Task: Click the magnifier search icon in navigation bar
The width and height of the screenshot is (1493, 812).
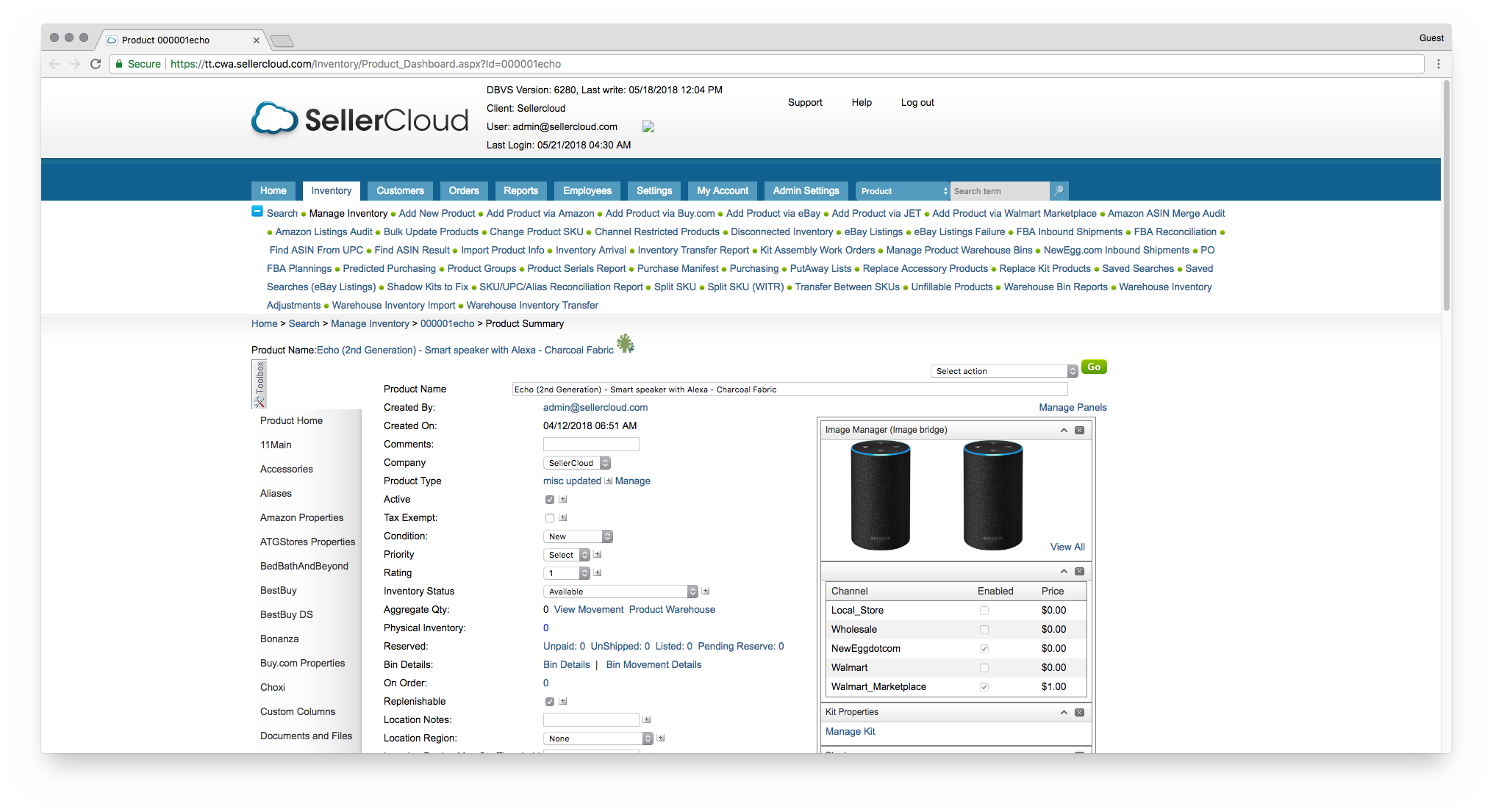Action: (1059, 191)
